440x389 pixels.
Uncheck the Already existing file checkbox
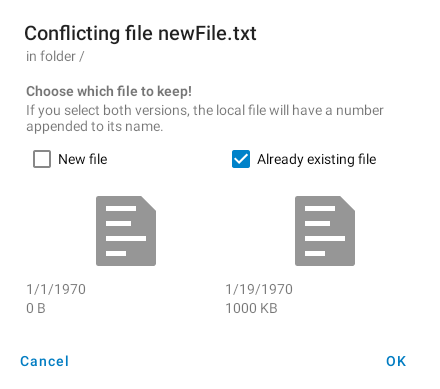241,159
